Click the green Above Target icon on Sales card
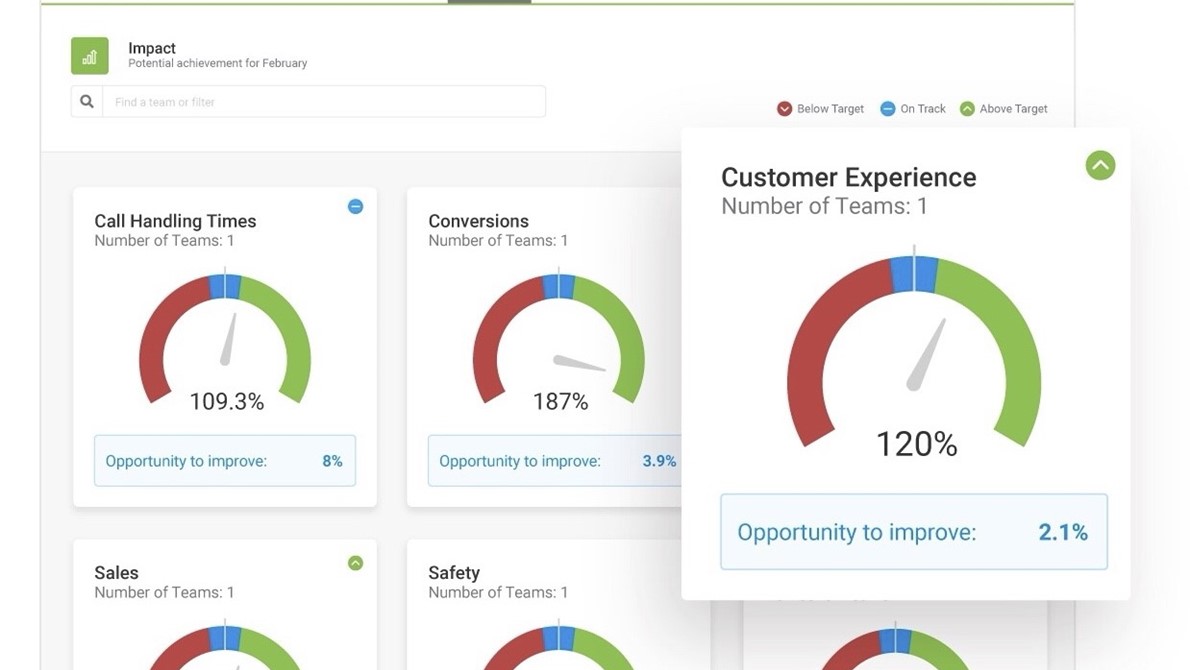The image size is (1190, 670). pos(355,563)
